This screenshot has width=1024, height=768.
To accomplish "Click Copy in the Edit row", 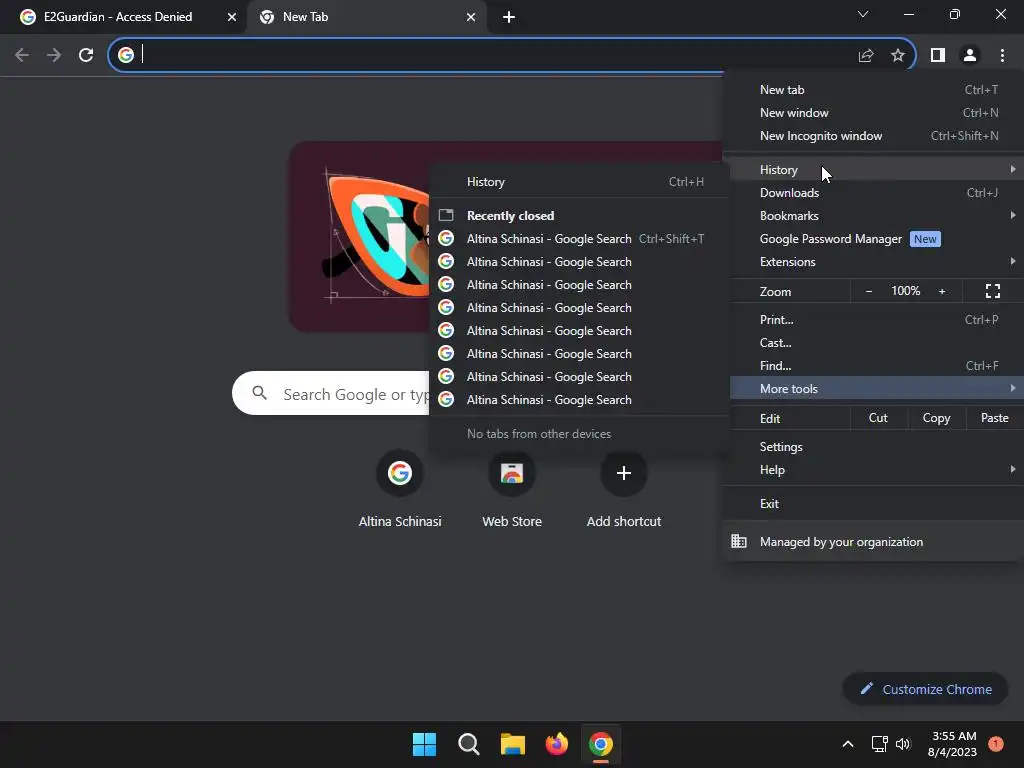I will (936, 418).
